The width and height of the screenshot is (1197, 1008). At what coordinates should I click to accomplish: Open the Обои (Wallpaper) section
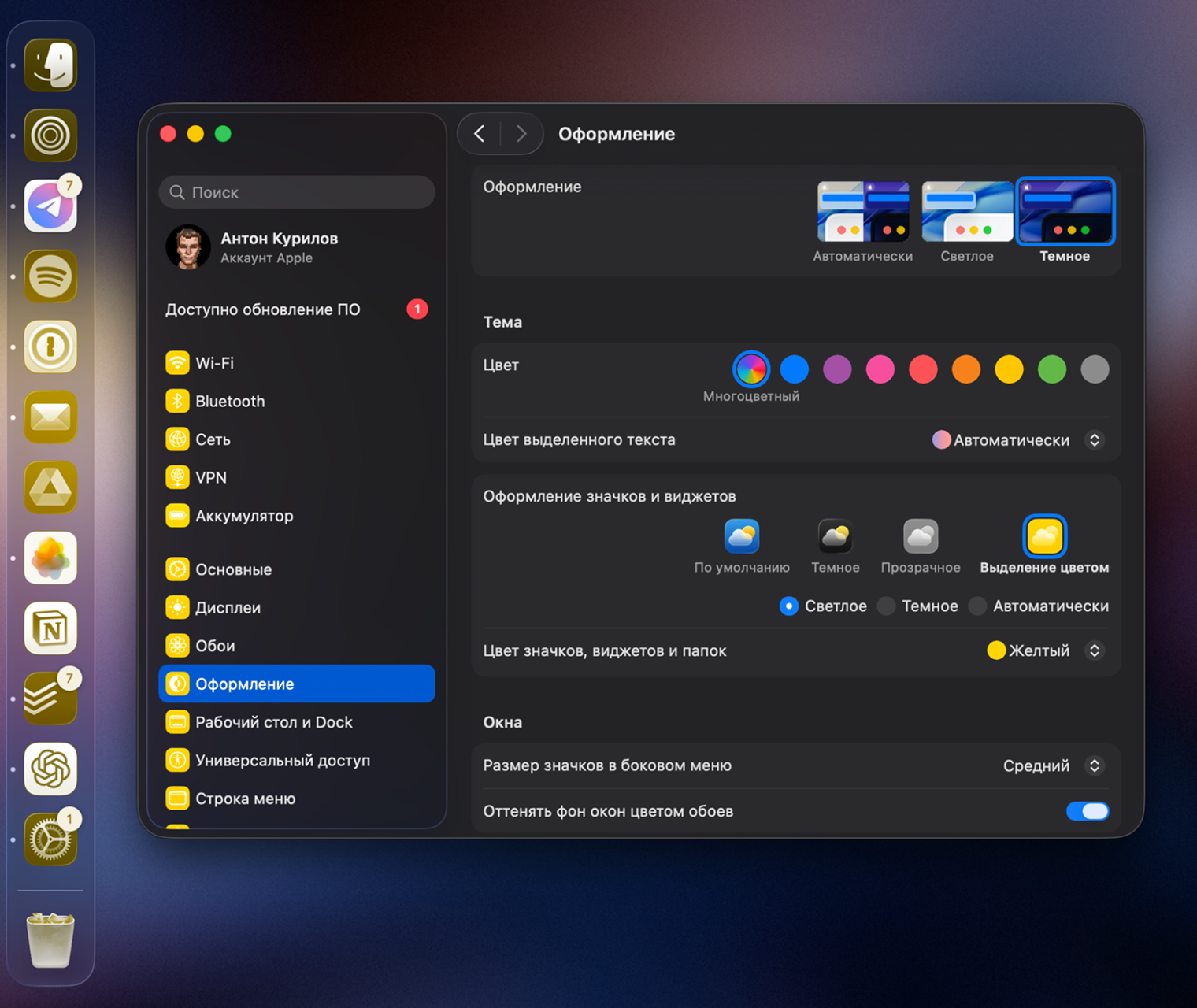coord(214,646)
